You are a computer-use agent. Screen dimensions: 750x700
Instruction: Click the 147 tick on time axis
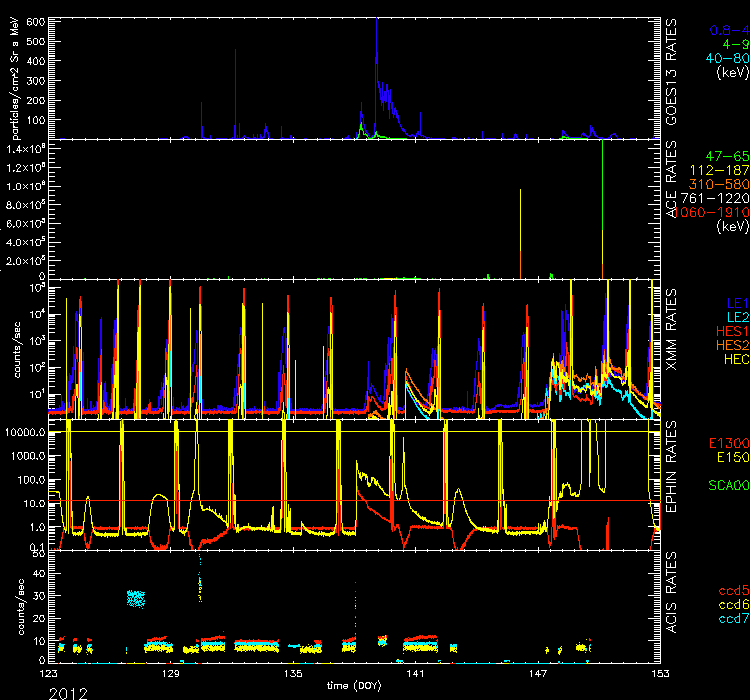click(538, 675)
